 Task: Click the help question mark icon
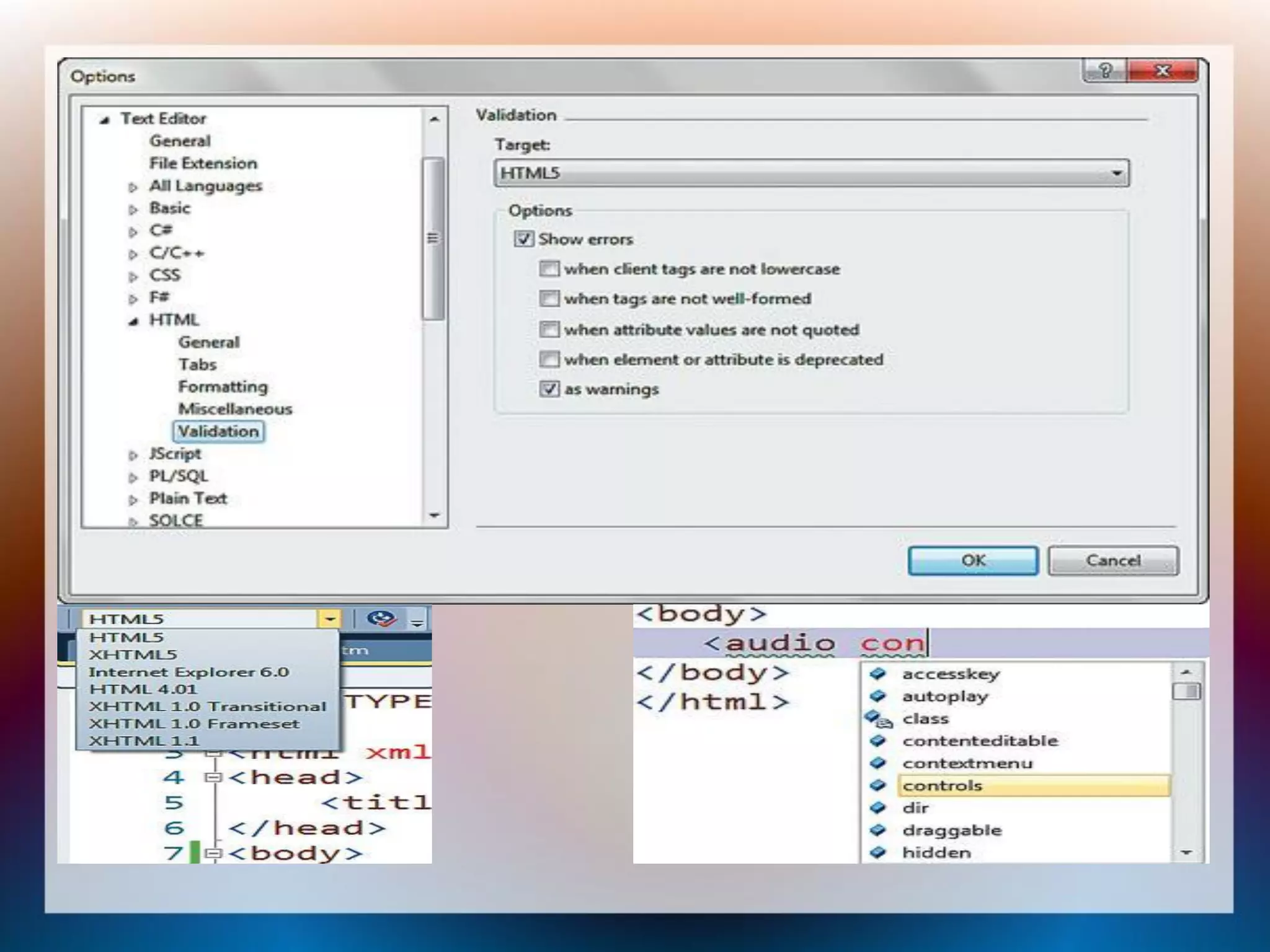pyautogui.click(x=1105, y=70)
